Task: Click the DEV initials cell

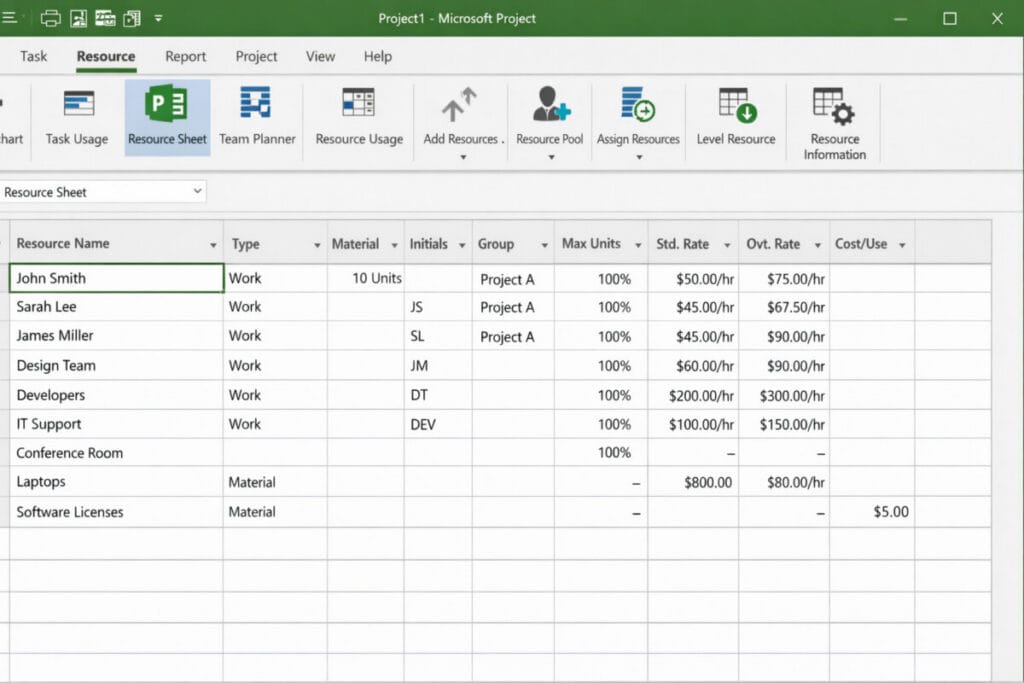Action: (438, 424)
